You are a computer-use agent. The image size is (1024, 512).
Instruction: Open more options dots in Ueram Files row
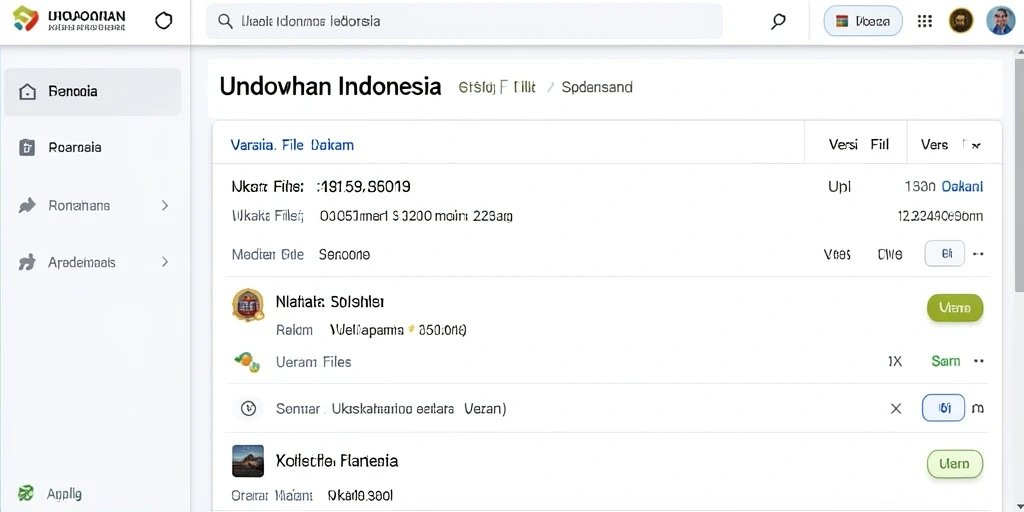tap(978, 360)
